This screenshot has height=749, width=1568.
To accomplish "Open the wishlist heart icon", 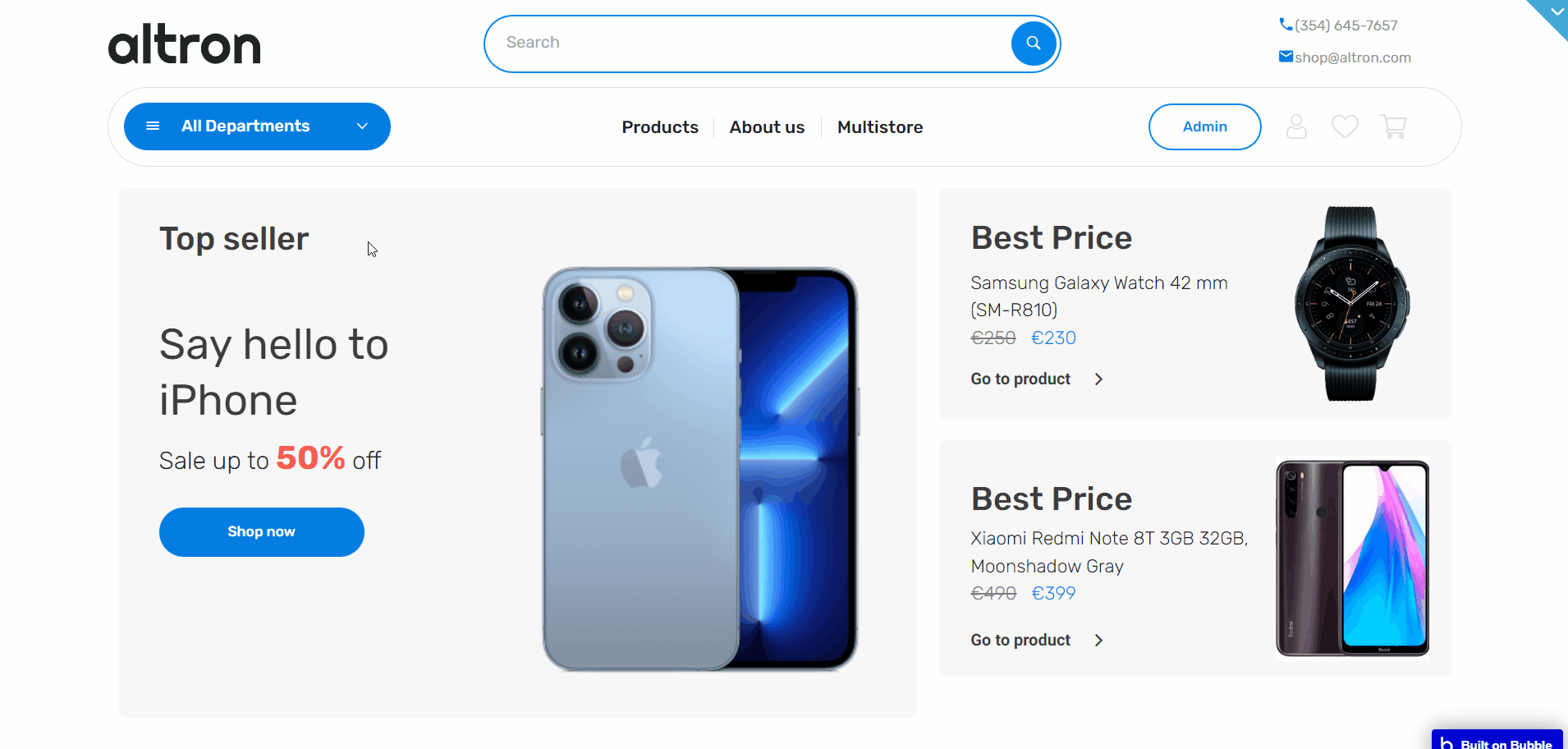I will pyautogui.click(x=1345, y=126).
